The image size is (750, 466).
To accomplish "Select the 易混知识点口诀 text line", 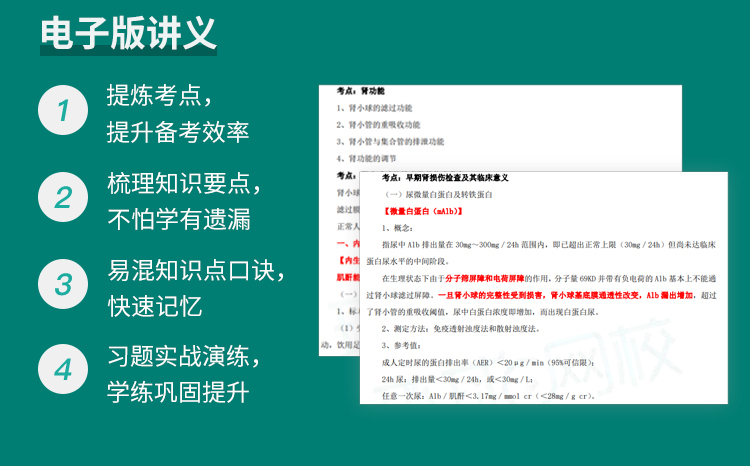I will [197, 270].
